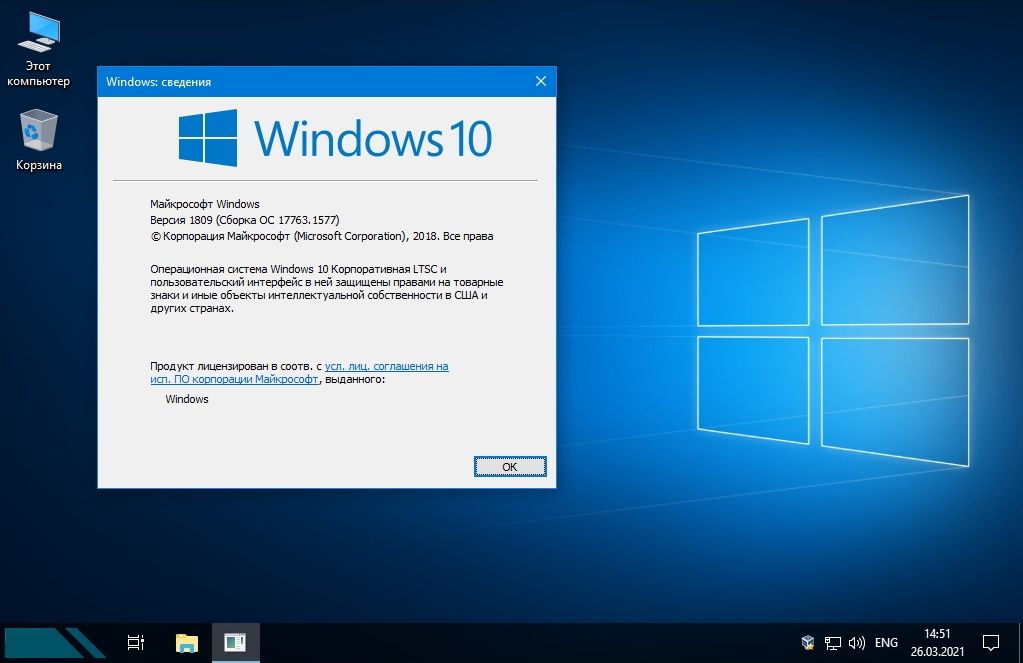Click the Show Desktop strip at taskbar edge
The width and height of the screenshot is (1023, 663).
click(1020, 642)
